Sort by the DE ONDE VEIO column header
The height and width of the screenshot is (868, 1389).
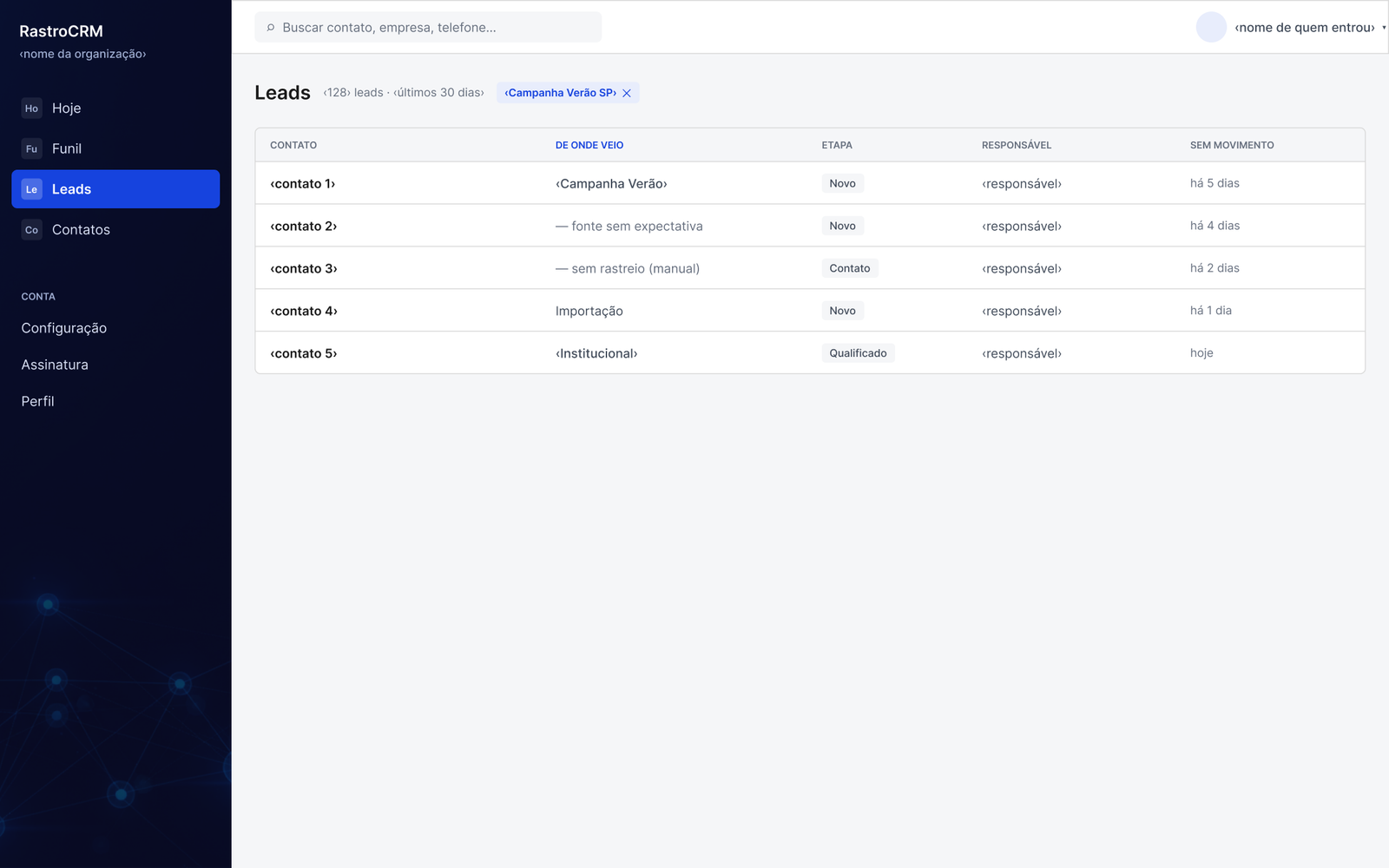[x=589, y=145]
